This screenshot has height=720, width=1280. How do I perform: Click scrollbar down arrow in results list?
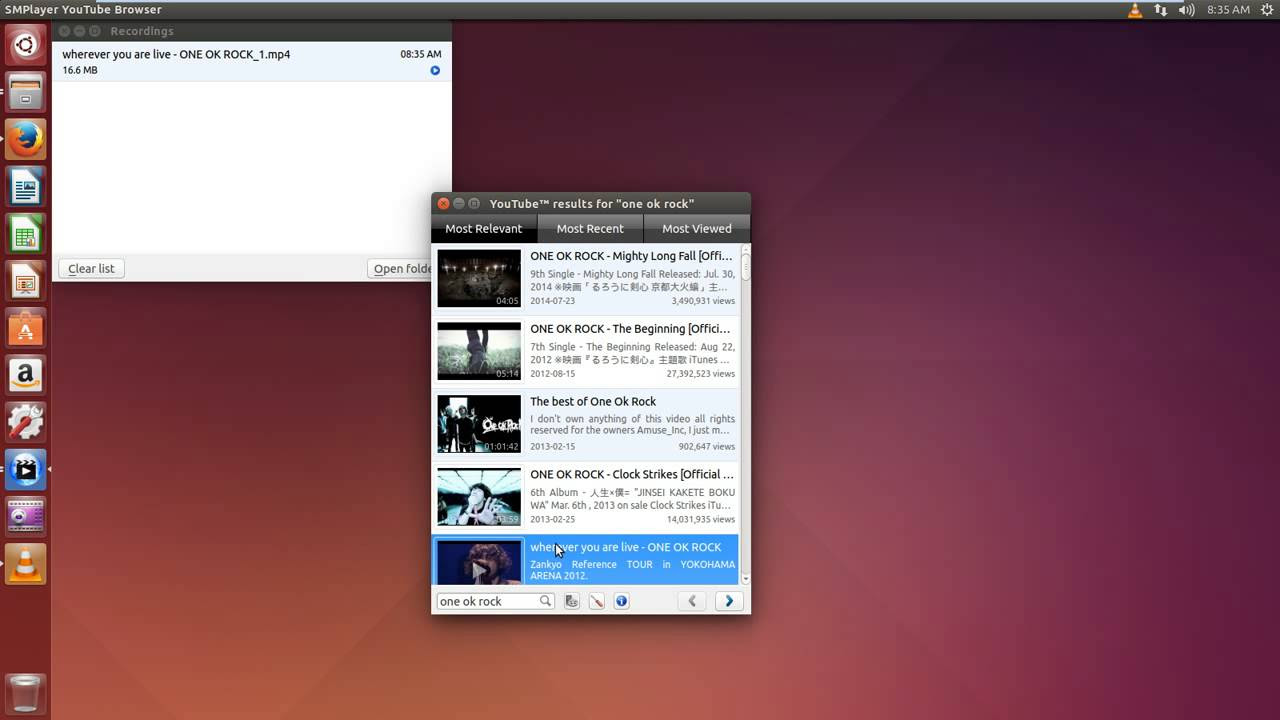(x=745, y=579)
